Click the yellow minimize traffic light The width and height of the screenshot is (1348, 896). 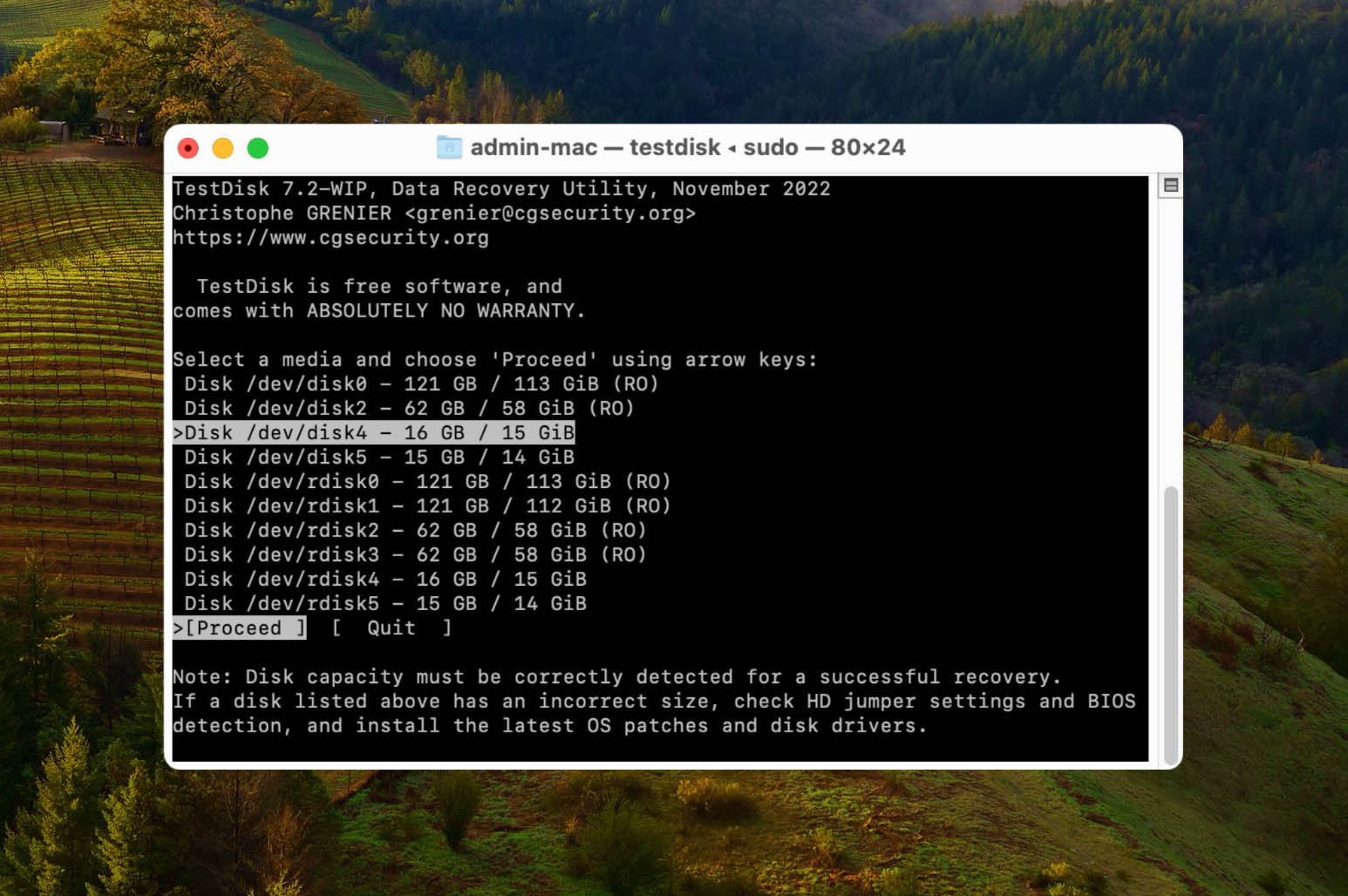pyautogui.click(x=223, y=147)
